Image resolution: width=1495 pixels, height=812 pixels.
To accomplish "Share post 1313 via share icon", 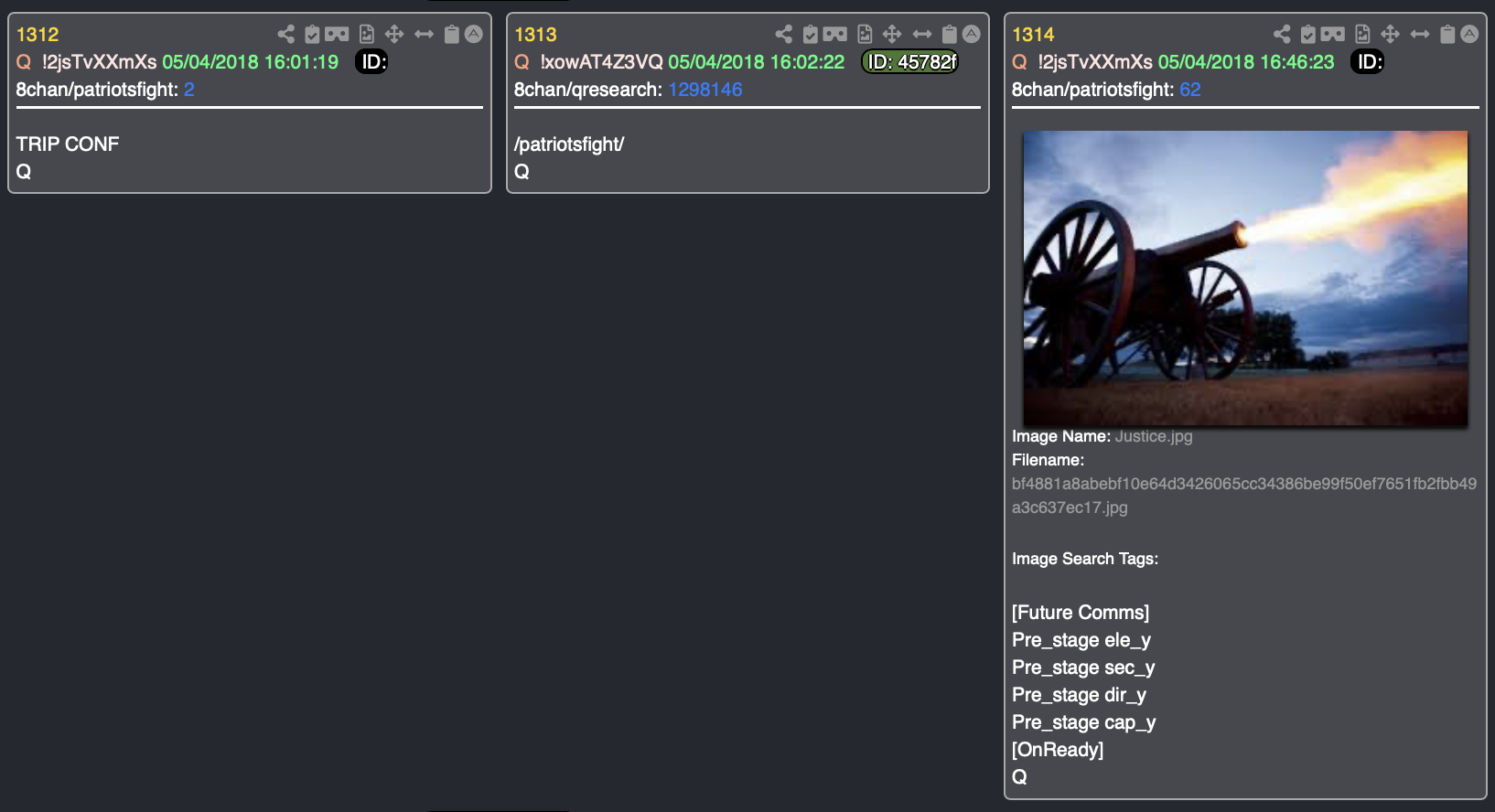I will (x=784, y=34).
